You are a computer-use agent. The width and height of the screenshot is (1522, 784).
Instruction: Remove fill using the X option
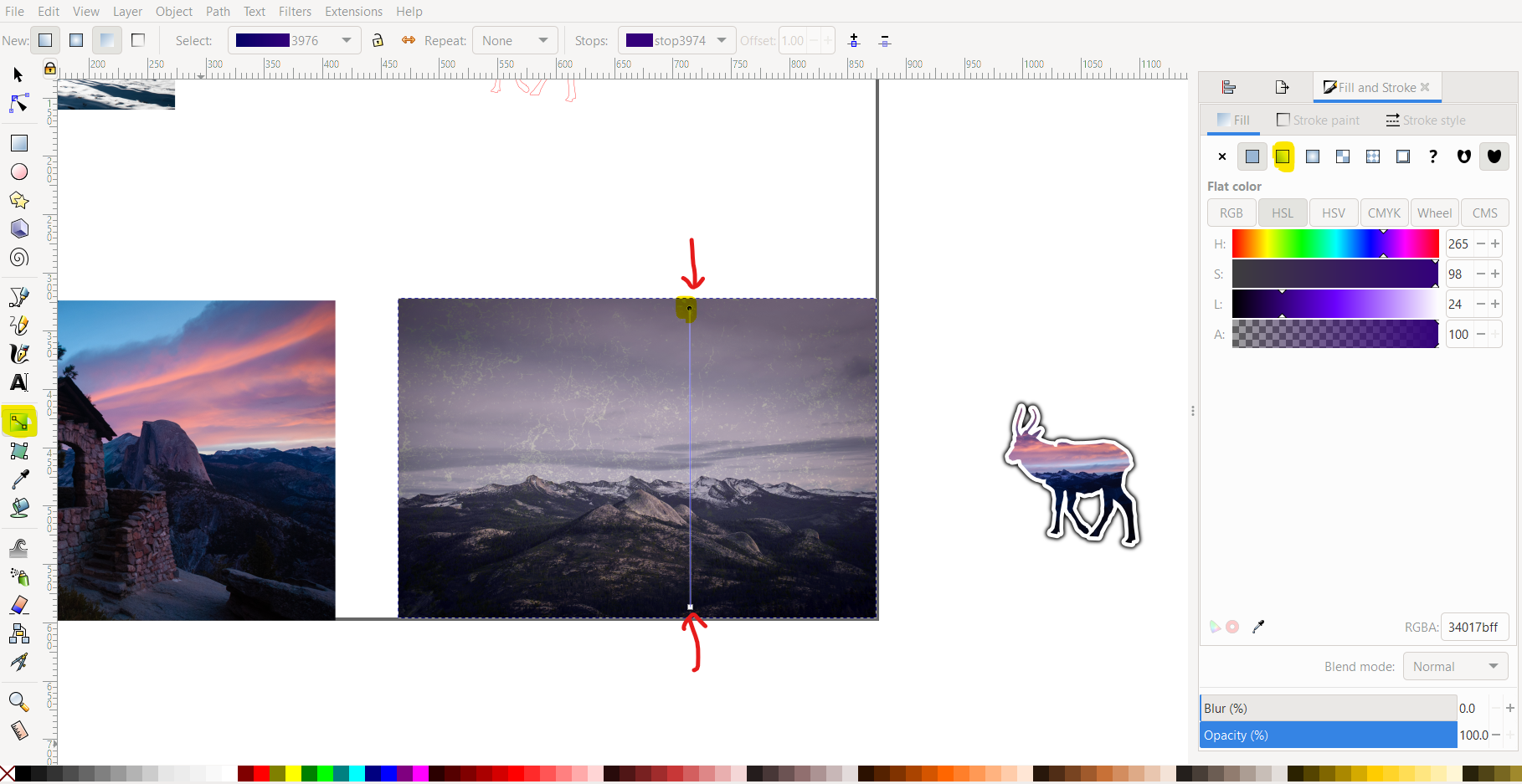click(1221, 156)
